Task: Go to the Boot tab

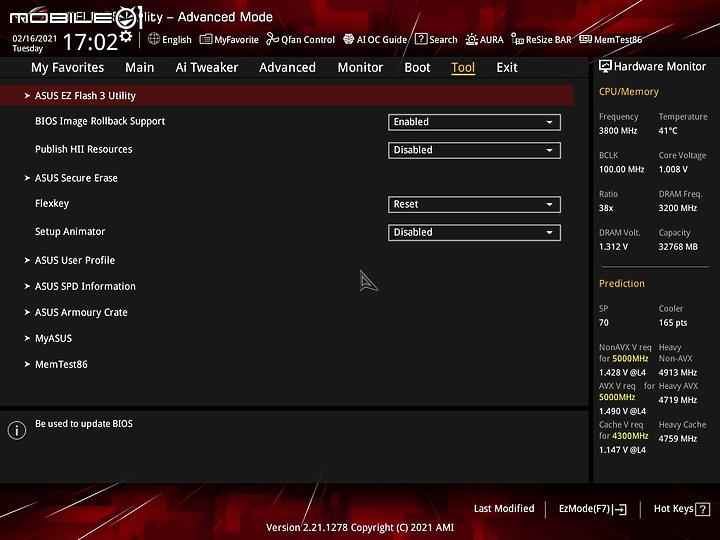Action: click(x=417, y=68)
